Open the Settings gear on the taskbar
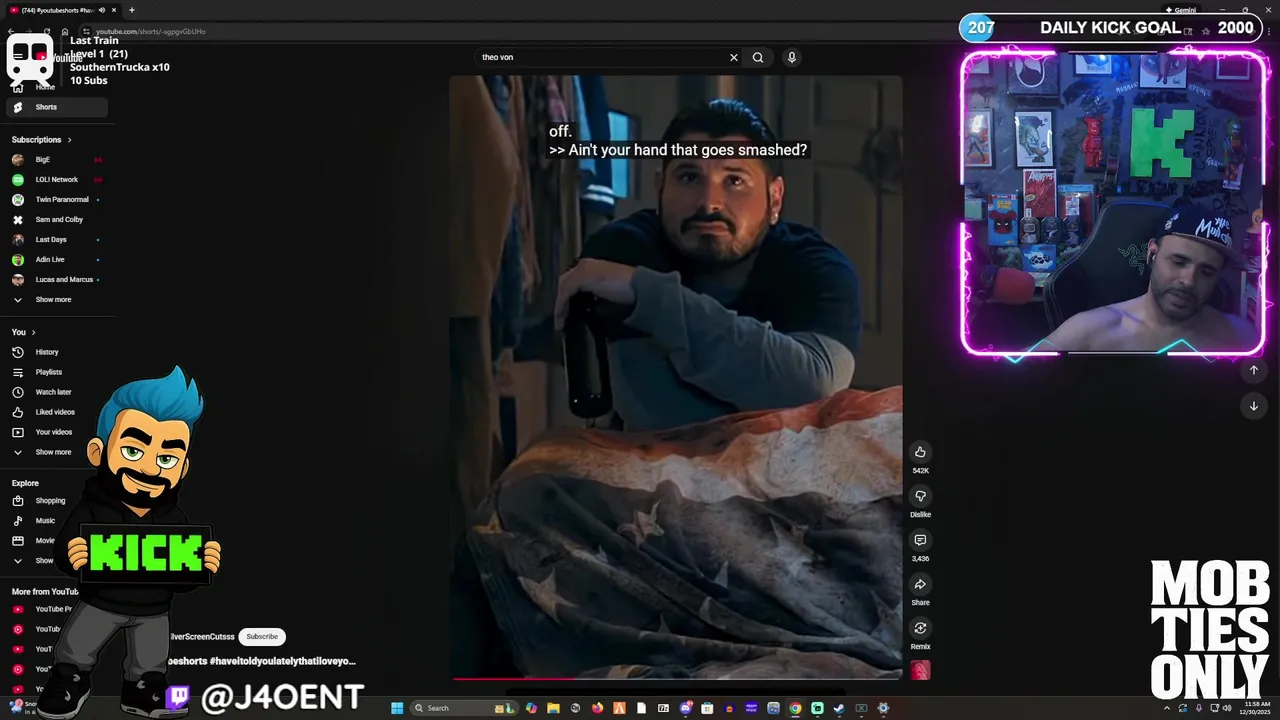 point(883,708)
